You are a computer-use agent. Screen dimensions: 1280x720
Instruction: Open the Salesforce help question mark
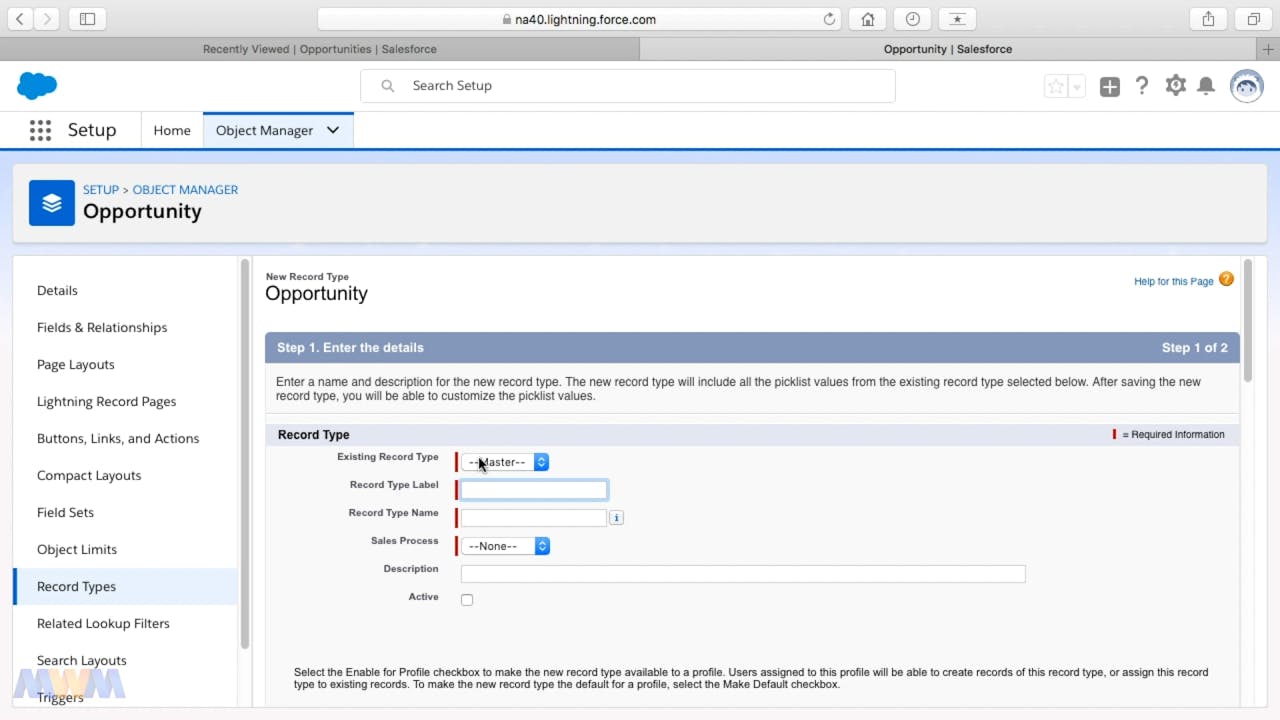tap(1142, 86)
